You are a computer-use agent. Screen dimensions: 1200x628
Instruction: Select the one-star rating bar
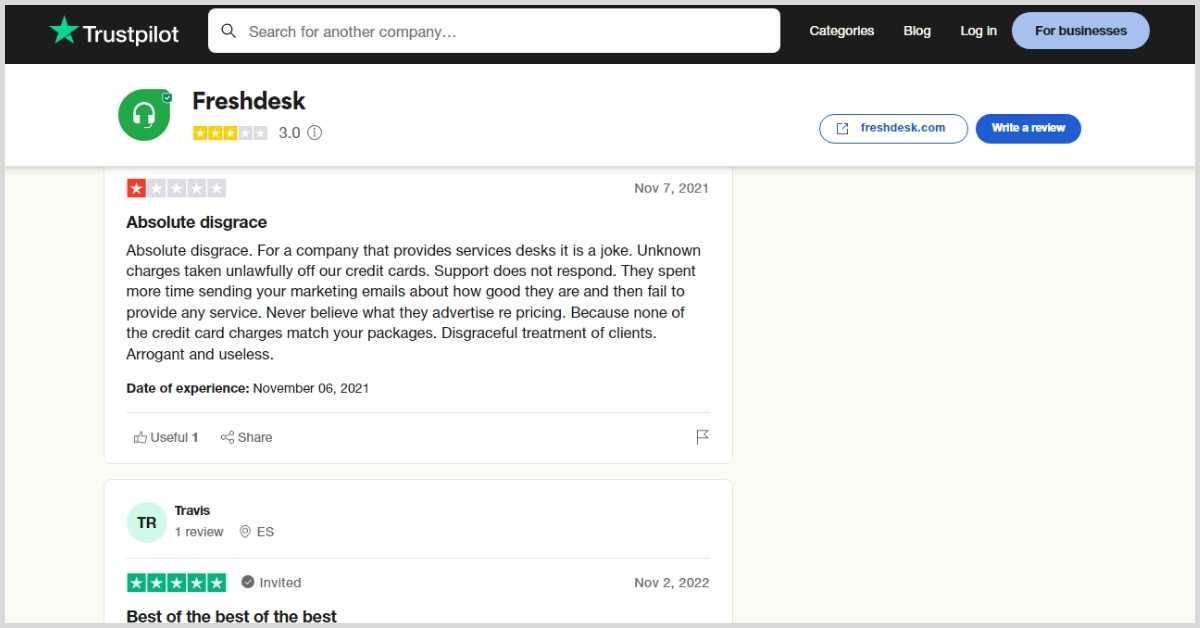(176, 187)
